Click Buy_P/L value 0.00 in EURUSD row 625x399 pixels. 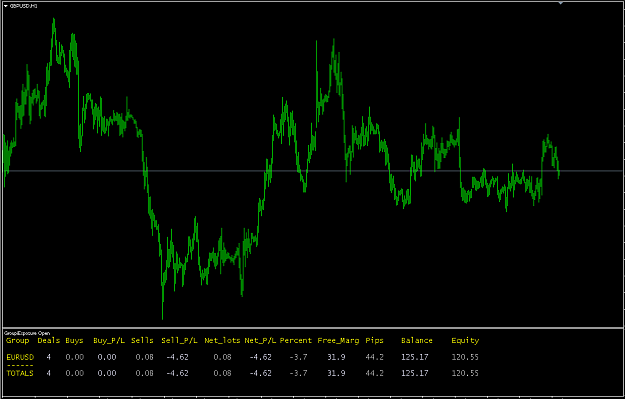(107, 357)
